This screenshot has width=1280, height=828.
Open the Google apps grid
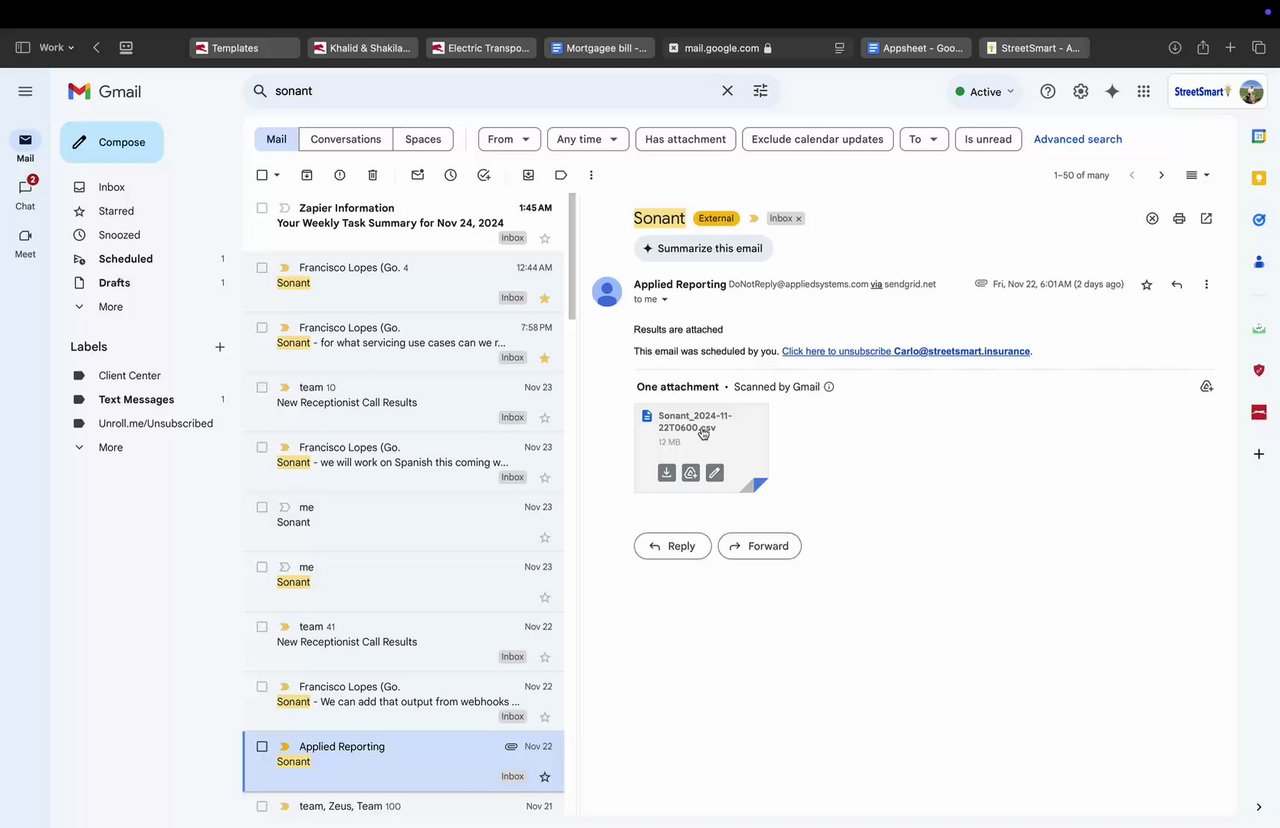(1144, 91)
